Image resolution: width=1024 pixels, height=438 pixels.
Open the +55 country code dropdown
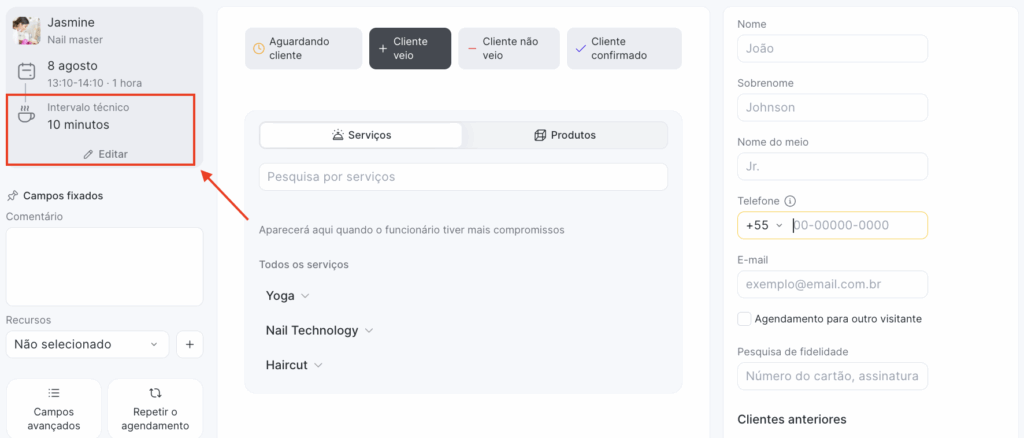(x=764, y=225)
